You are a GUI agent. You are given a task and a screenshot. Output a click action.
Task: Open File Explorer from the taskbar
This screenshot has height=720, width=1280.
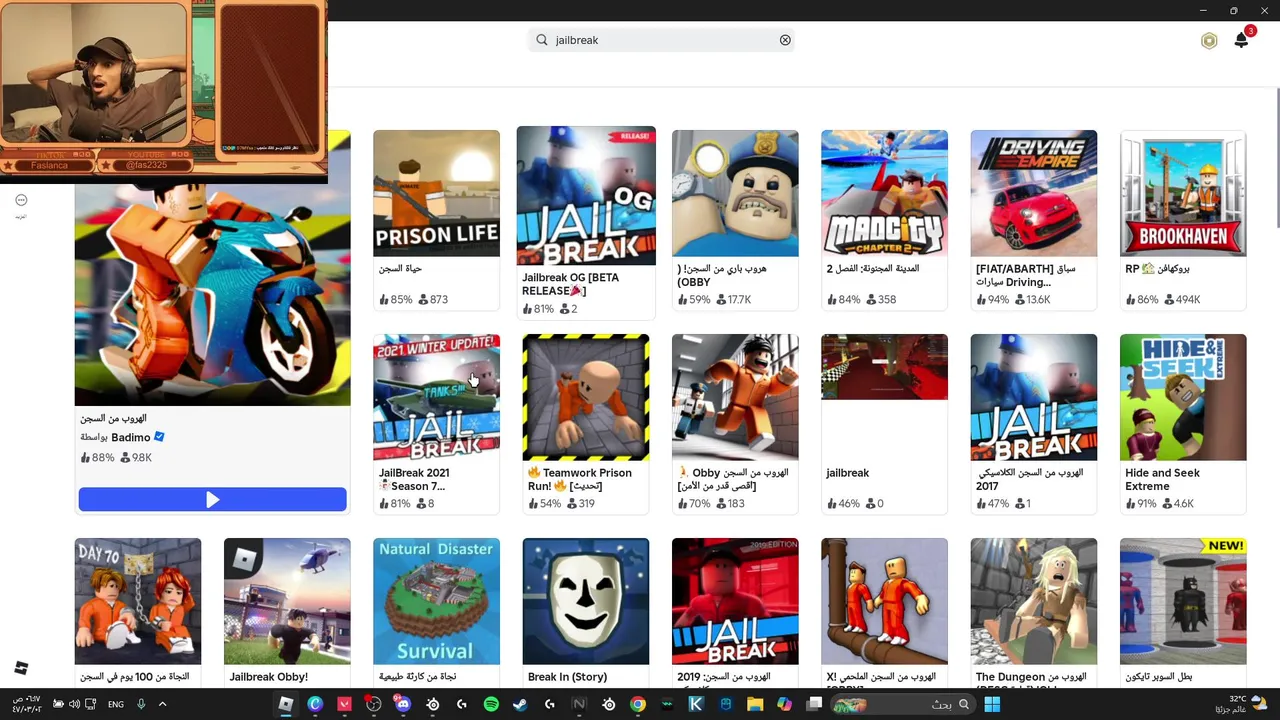pos(755,705)
